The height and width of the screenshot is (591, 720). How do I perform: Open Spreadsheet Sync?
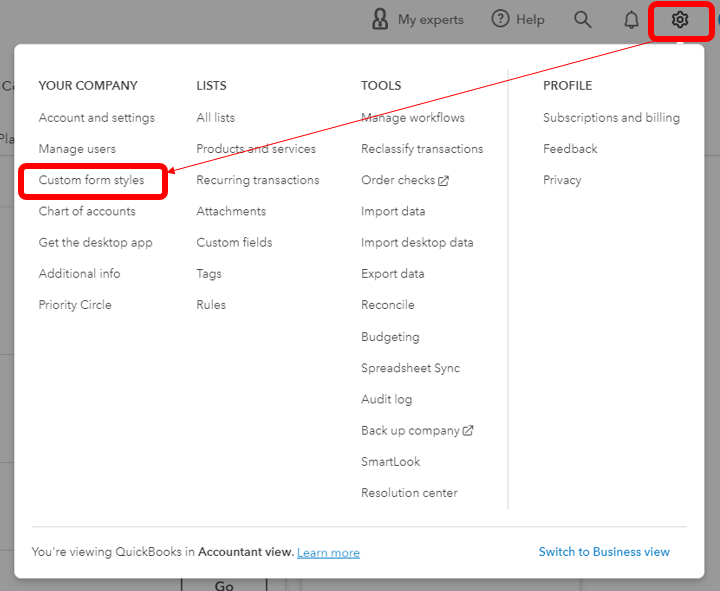[411, 368]
